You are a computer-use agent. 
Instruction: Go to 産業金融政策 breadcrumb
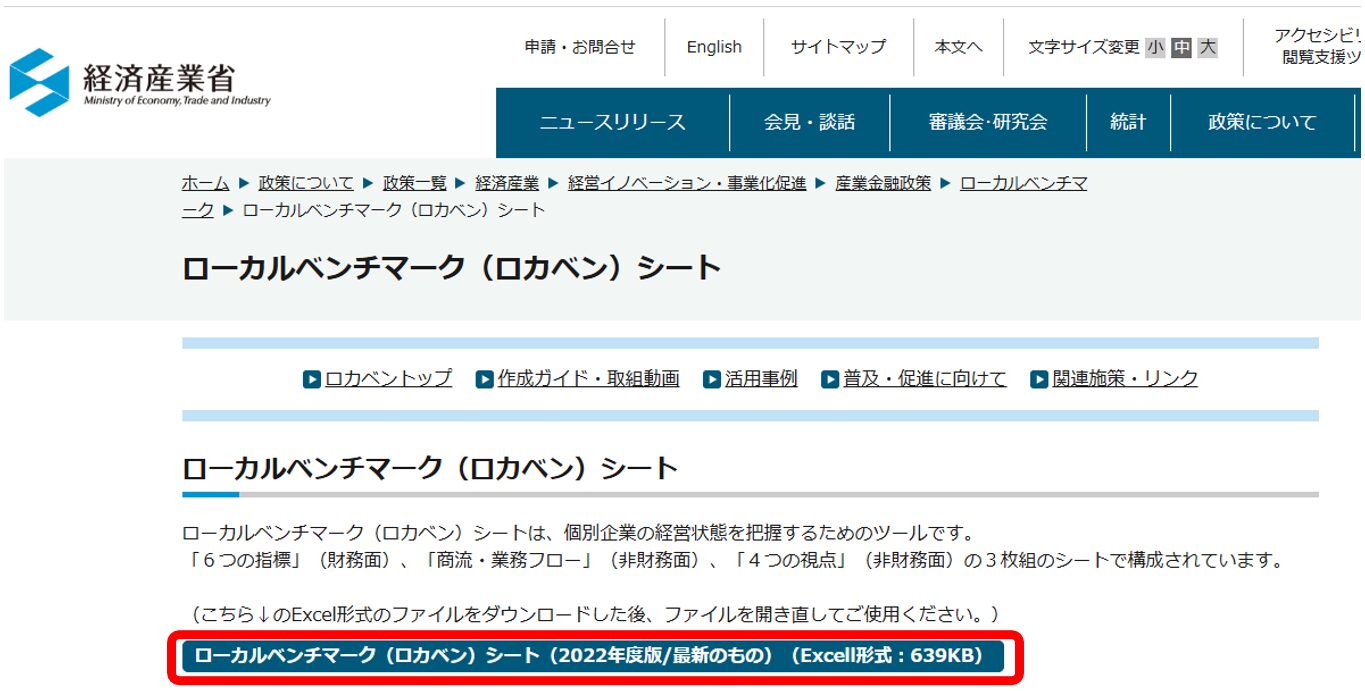tap(882, 183)
